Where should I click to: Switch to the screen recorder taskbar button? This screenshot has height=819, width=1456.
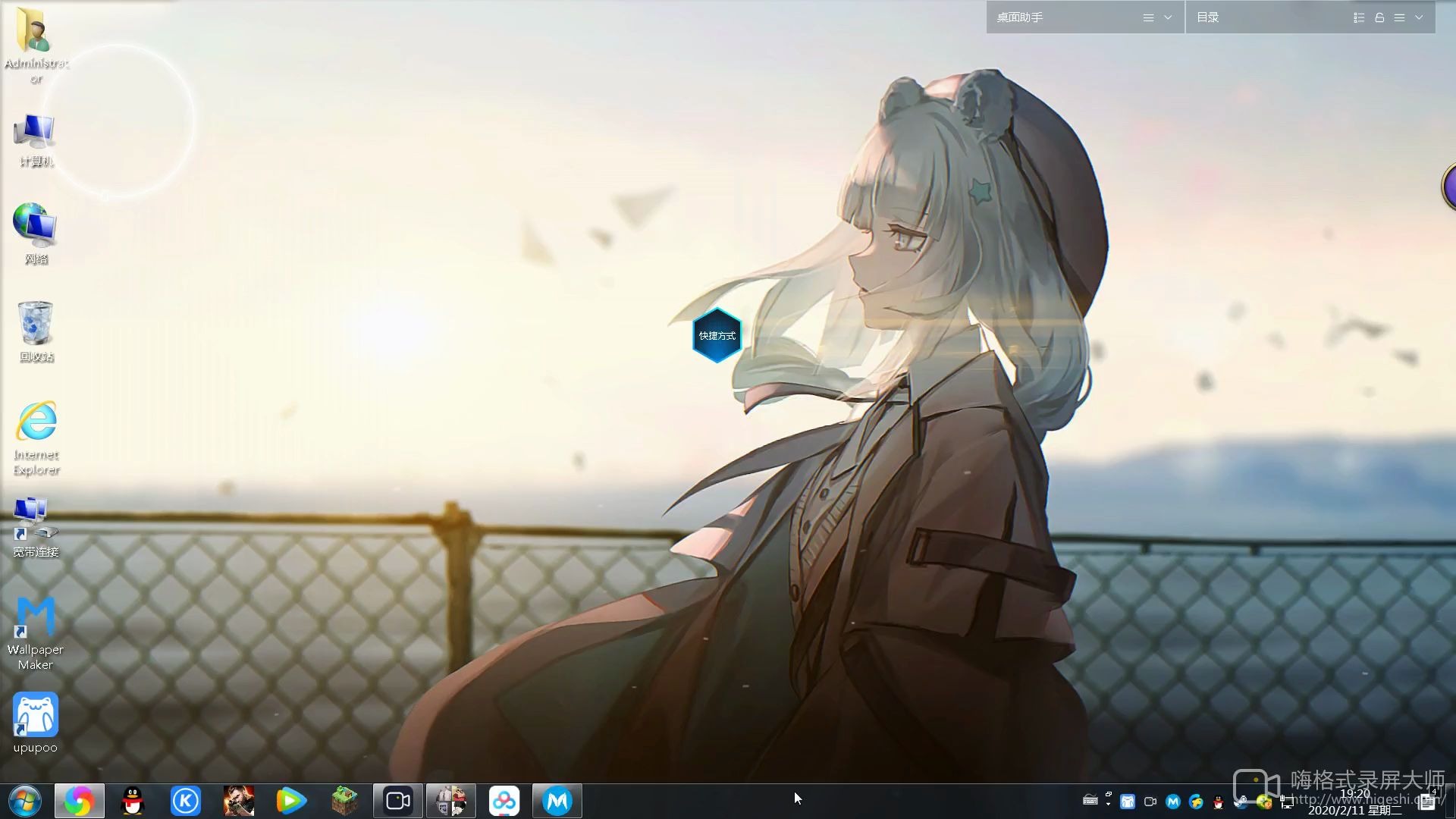(x=398, y=801)
